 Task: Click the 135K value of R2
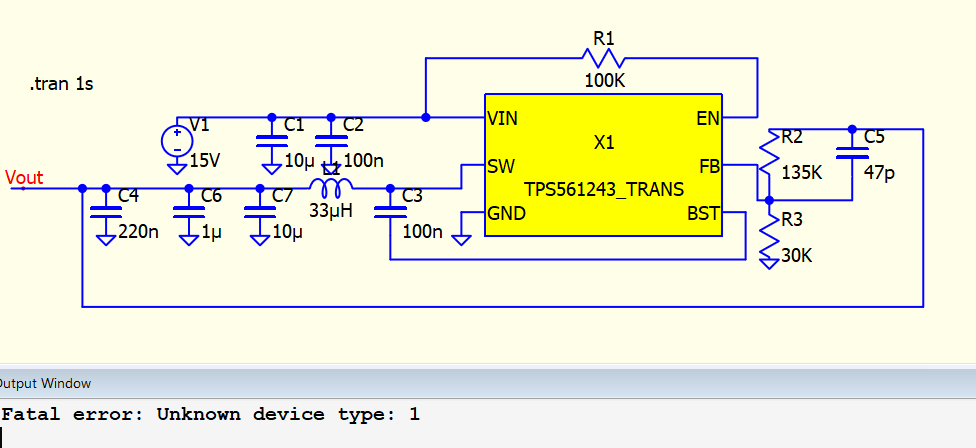click(802, 172)
